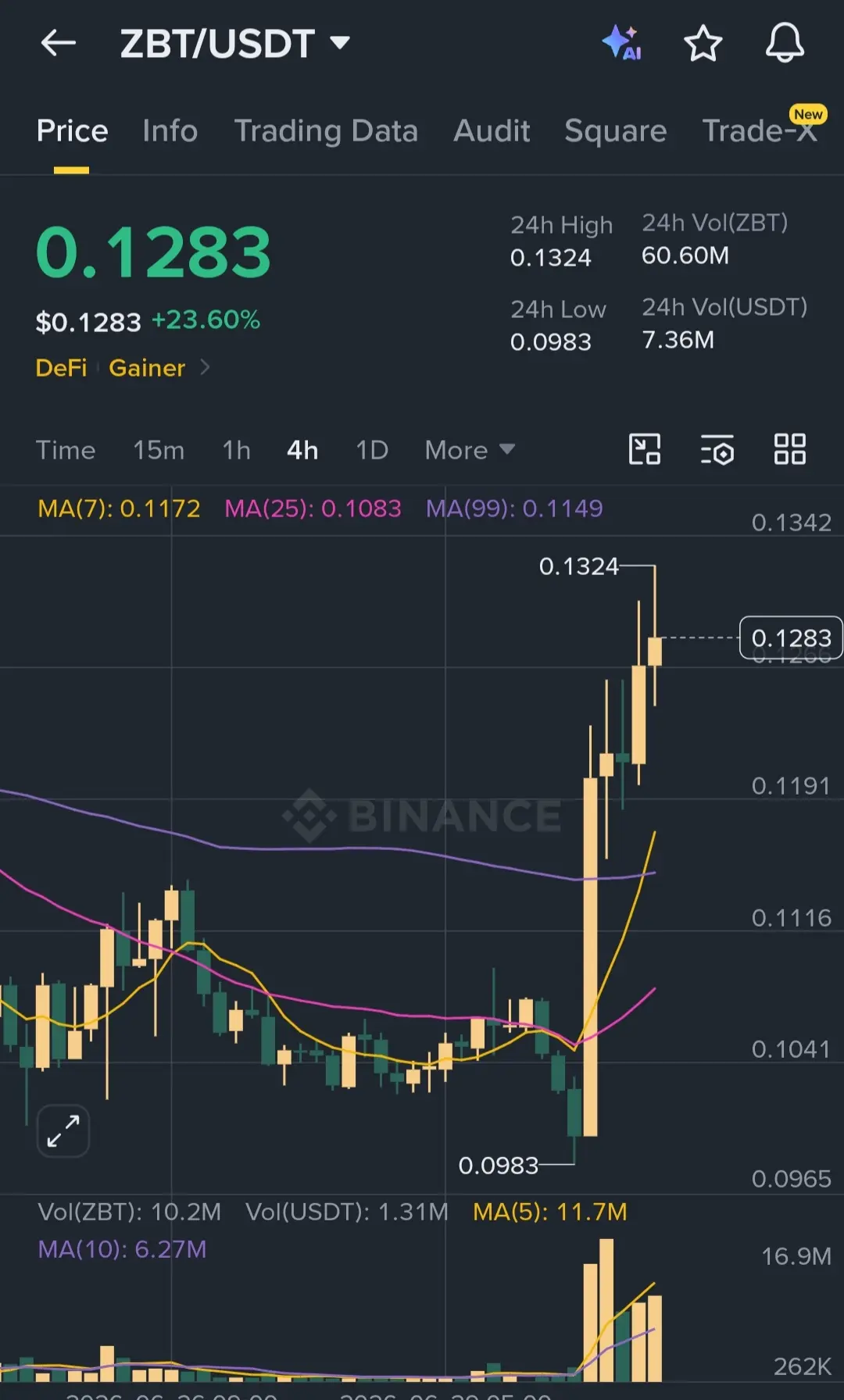This screenshot has height=1400, width=844.
Task: Open the Audit tab
Action: coord(492,131)
